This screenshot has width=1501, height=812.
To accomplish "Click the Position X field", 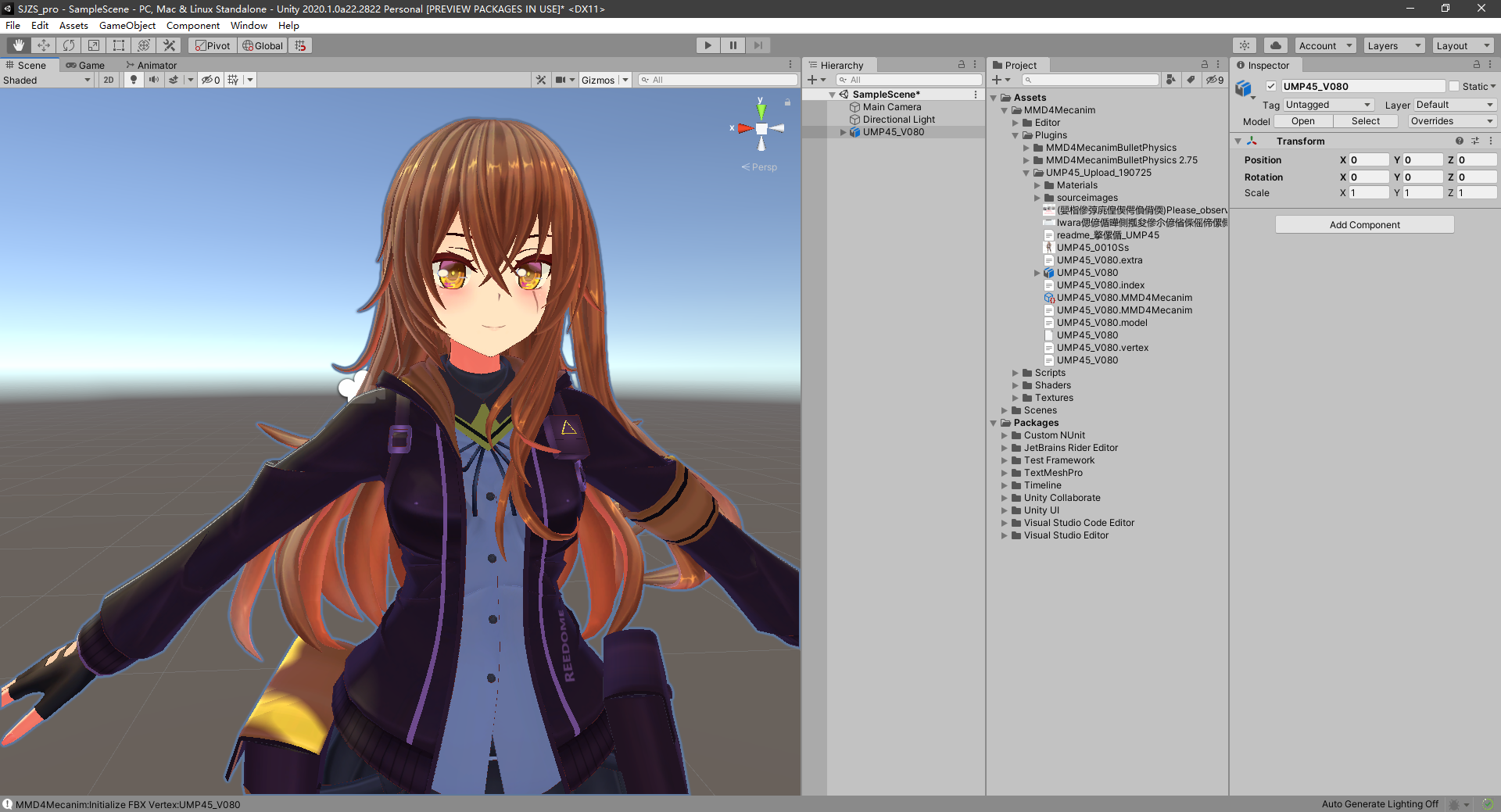I will click(1370, 159).
